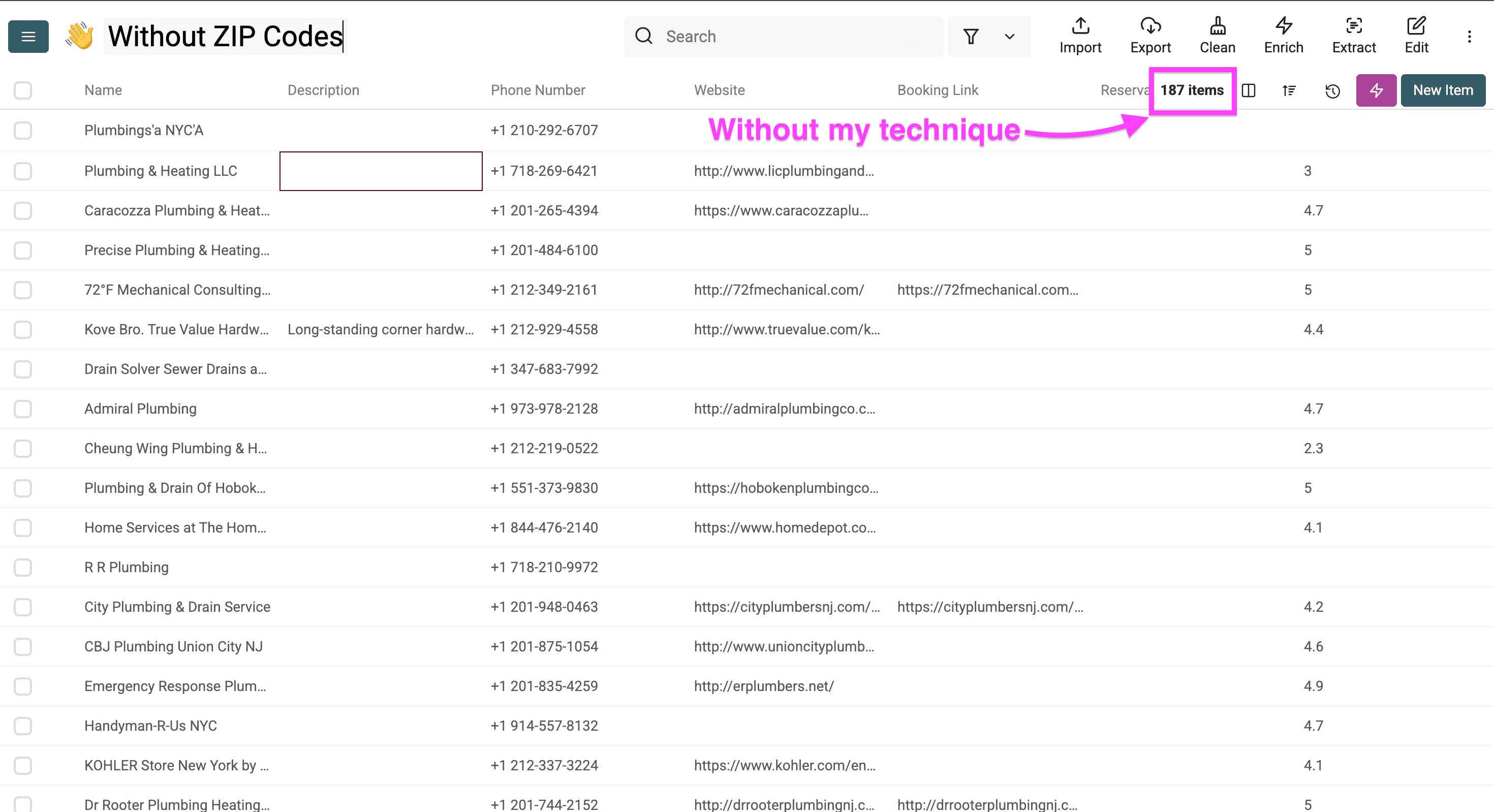Image resolution: width=1494 pixels, height=812 pixels.
Task: Open the Enrich lightning tool
Action: tap(1284, 27)
